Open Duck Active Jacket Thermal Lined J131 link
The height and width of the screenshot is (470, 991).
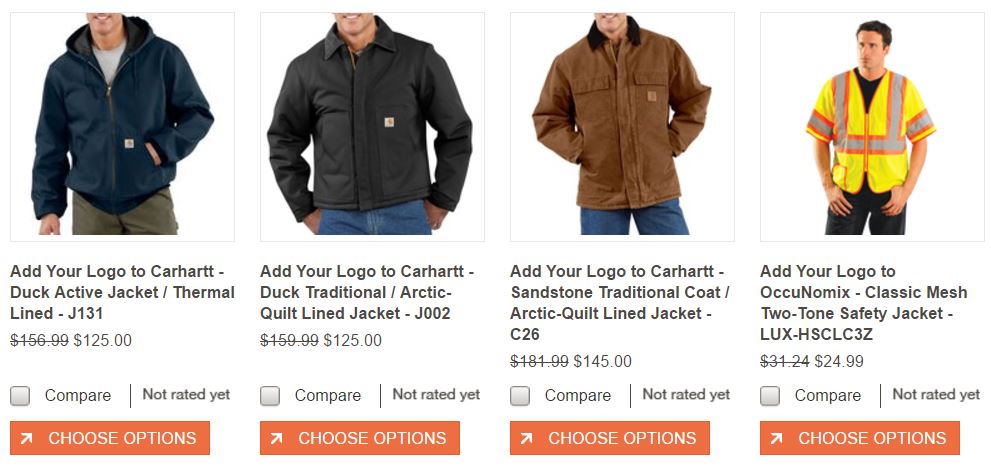click(x=122, y=292)
